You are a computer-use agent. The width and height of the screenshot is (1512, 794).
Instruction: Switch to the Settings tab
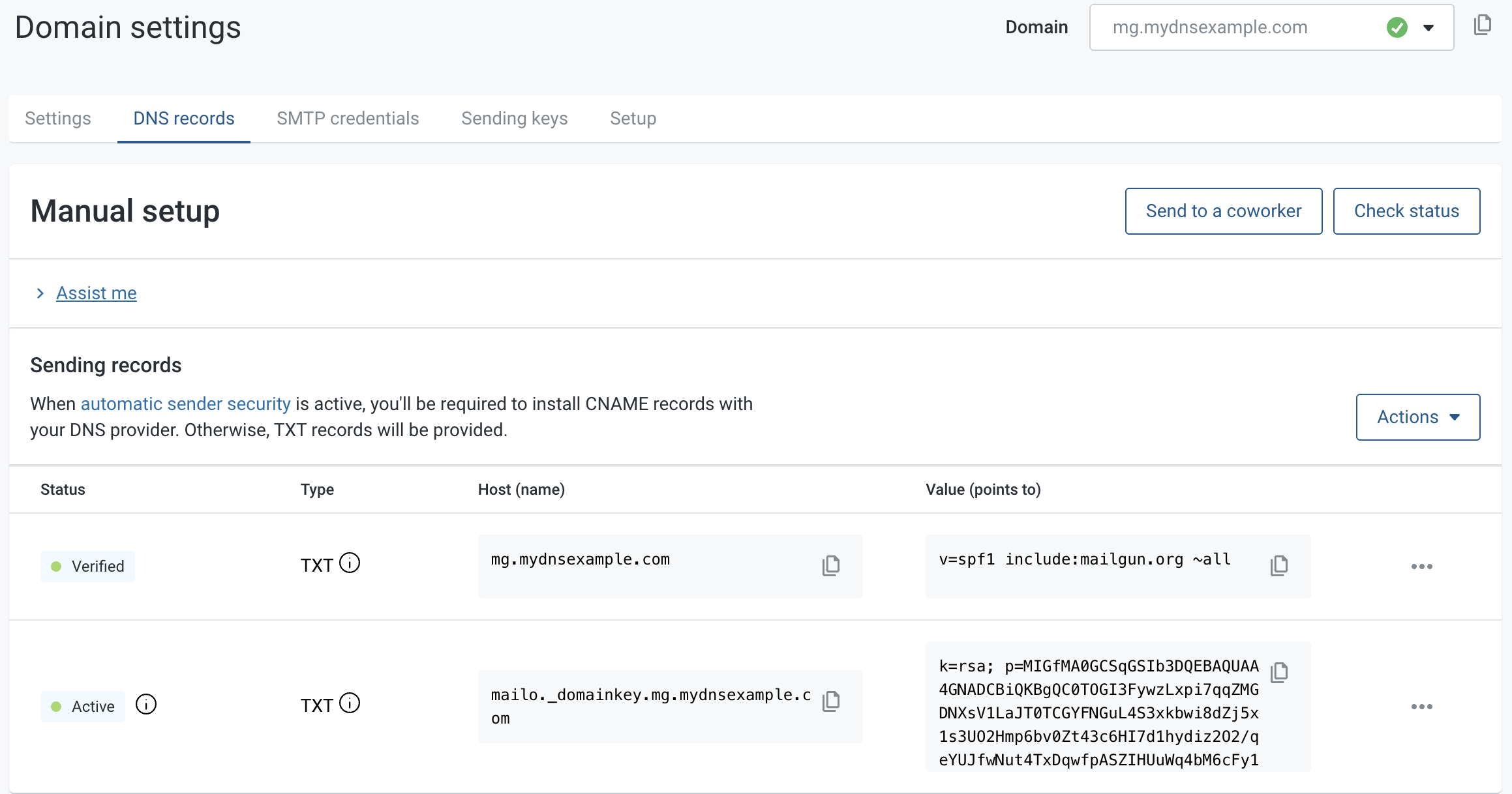point(57,119)
